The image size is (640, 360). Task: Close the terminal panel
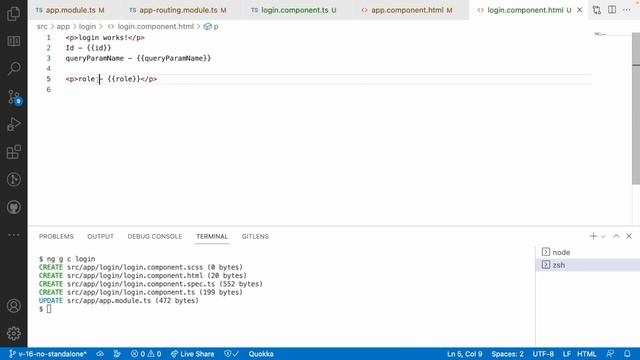click(x=629, y=236)
